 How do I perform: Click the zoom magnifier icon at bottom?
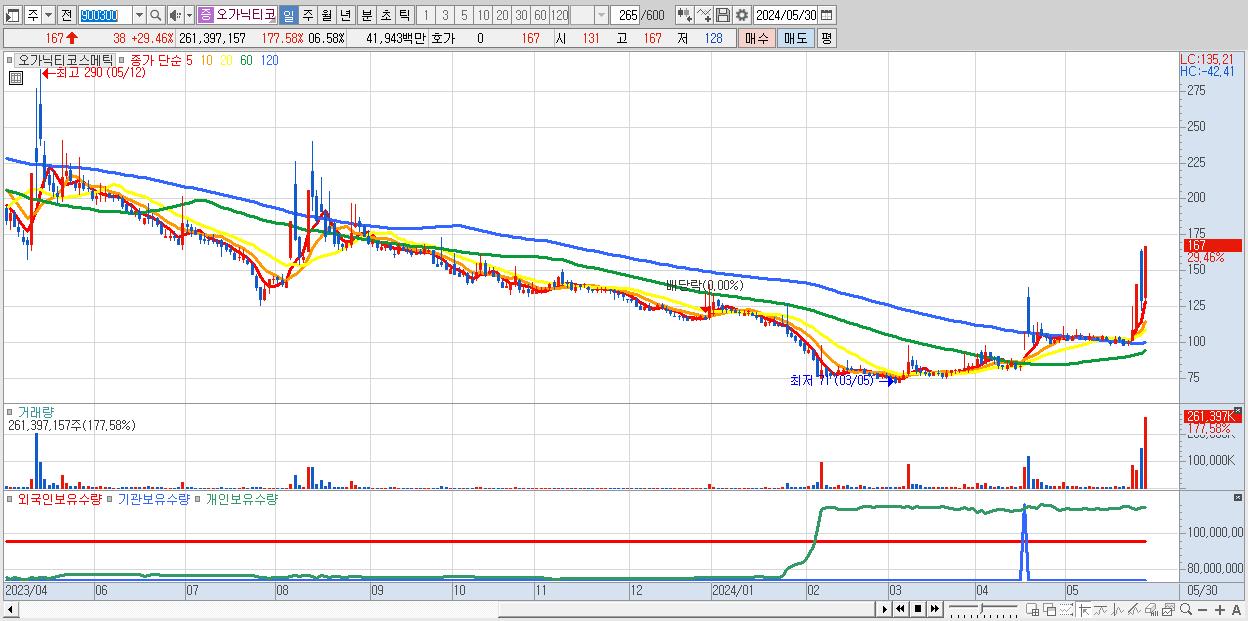(1185, 610)
